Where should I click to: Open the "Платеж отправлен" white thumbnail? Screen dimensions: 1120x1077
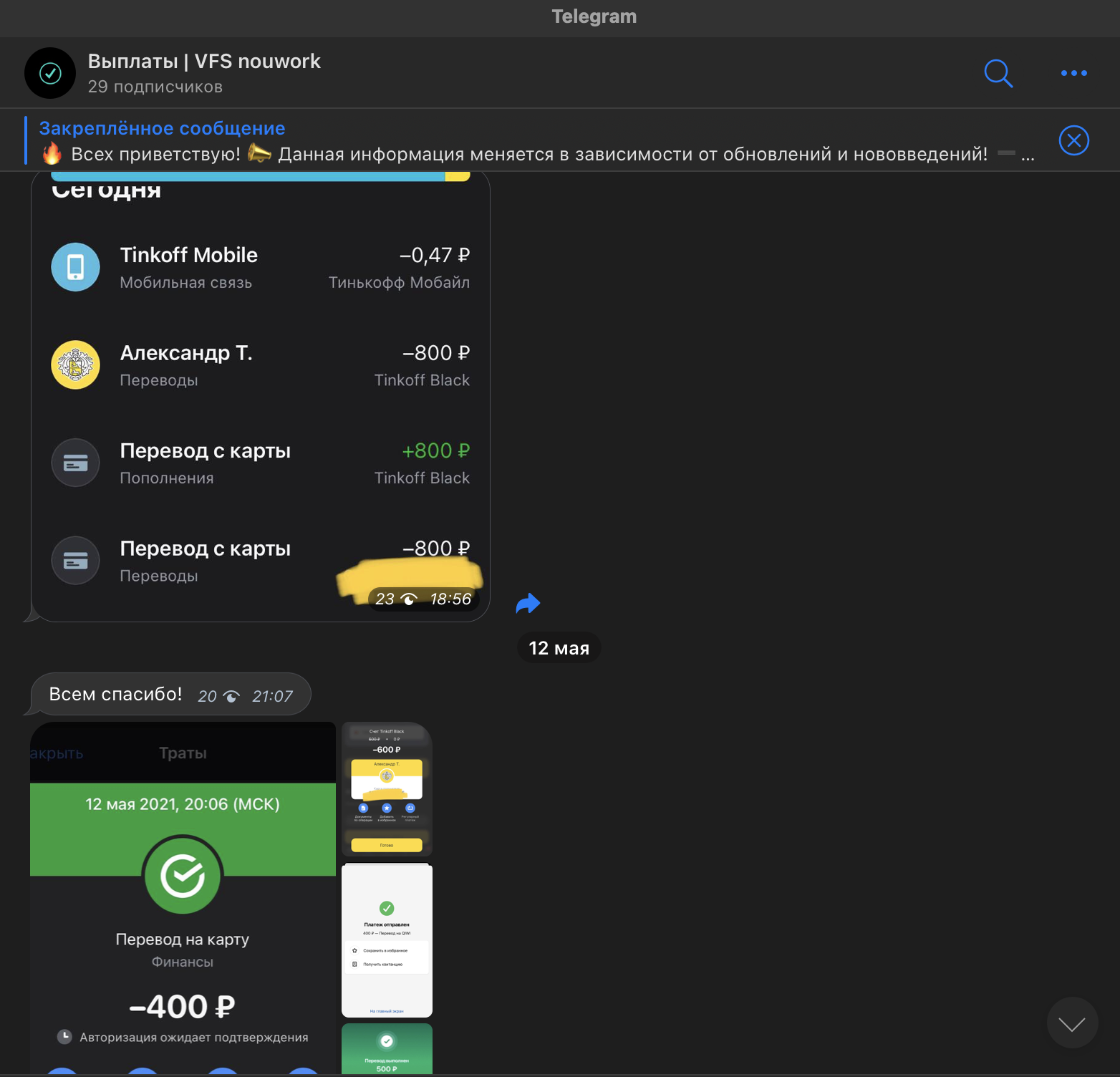pyautogui.click(x=387, y=940)
